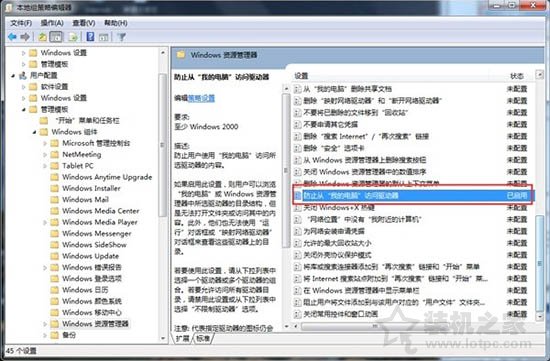Click policy icon of 允许的最大回收站大小

click(x=297, y=243)
